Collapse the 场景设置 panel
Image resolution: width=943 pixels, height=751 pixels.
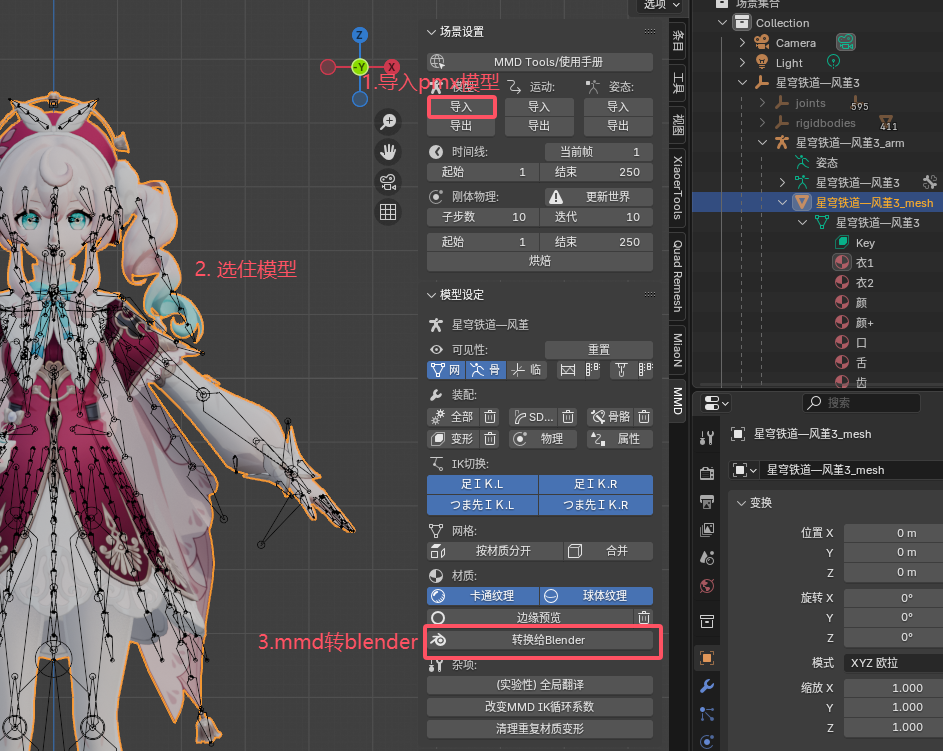click(431, 32)
